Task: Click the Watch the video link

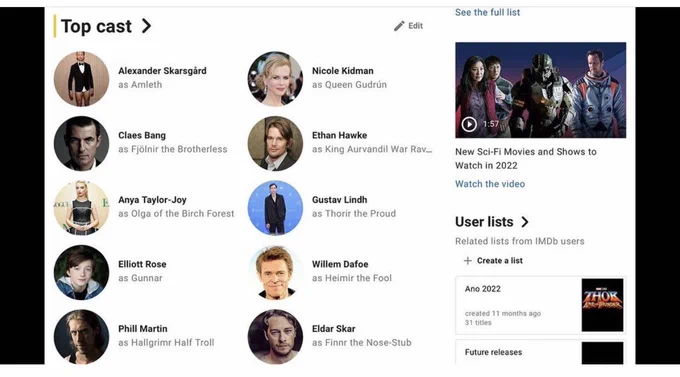Action: [490, 184]
